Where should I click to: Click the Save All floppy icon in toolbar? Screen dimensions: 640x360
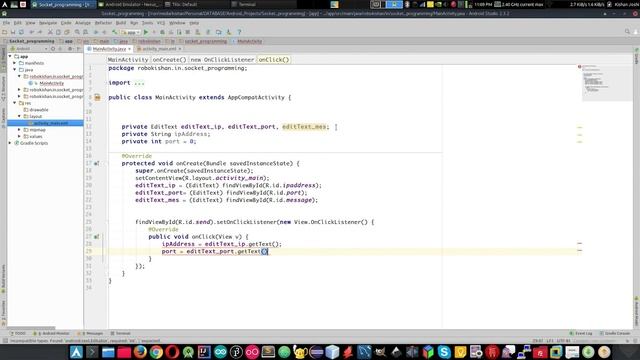point(13,32)
